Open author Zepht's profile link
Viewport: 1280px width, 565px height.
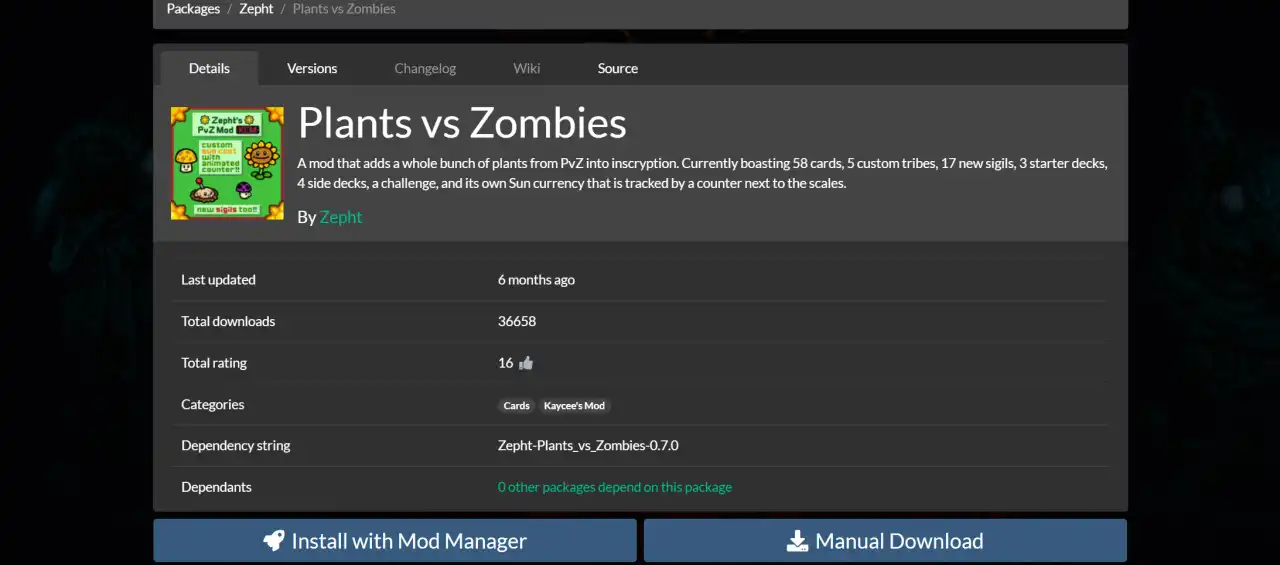tap(341, 217)
